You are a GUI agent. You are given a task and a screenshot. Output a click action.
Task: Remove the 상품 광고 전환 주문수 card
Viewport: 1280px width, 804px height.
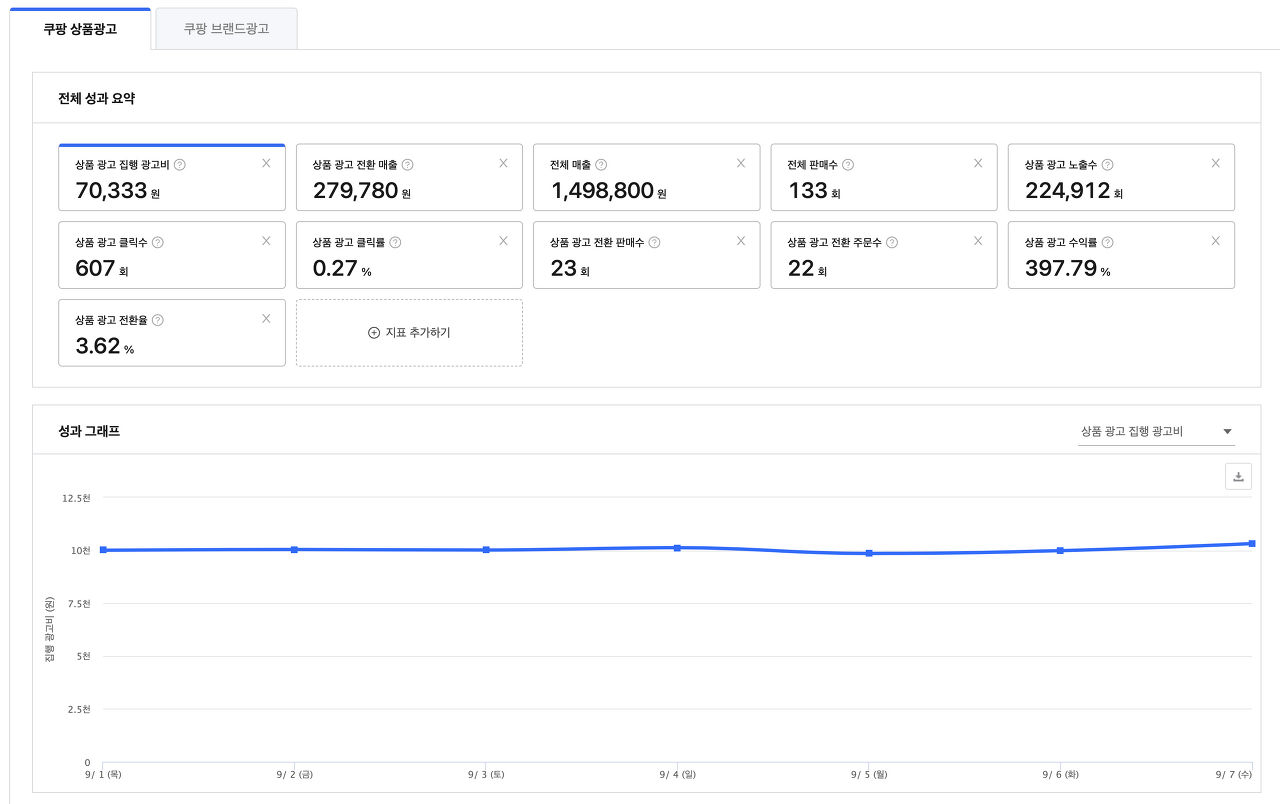(978, 241)
